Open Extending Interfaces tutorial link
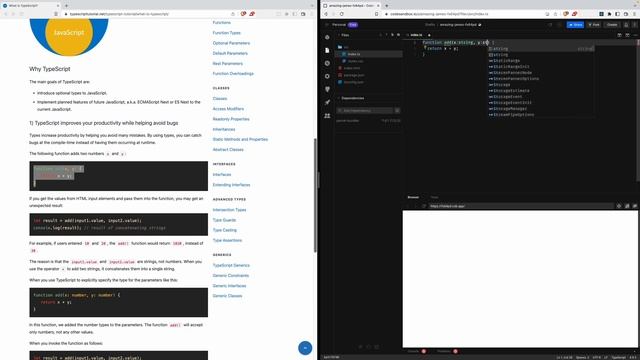The height and width of the screenshot is (360, 640). click(x=231, y=185)
